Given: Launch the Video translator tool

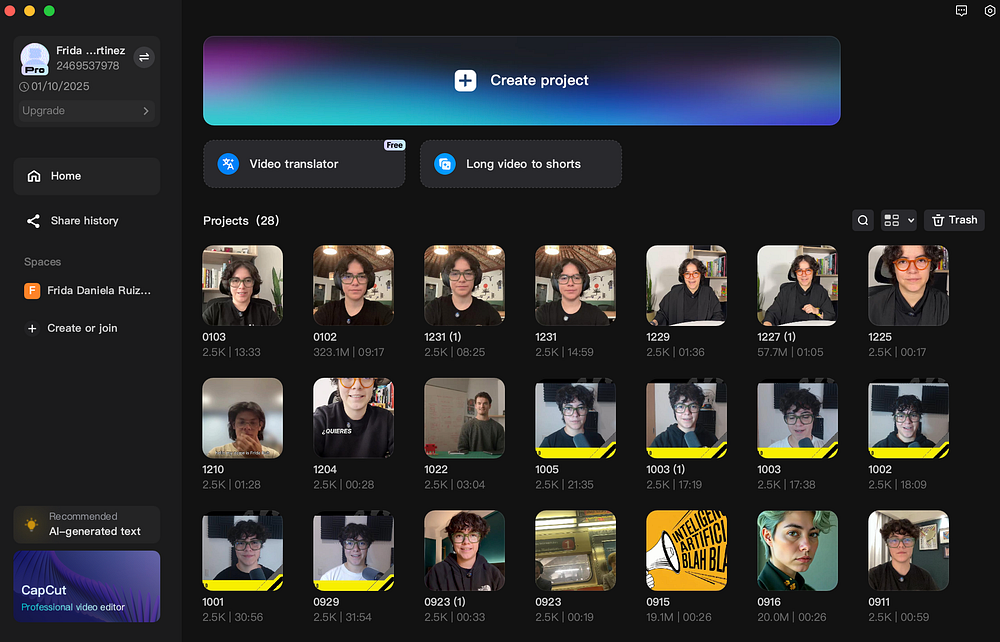Looking at the screenshot, I should click(304, 164).
